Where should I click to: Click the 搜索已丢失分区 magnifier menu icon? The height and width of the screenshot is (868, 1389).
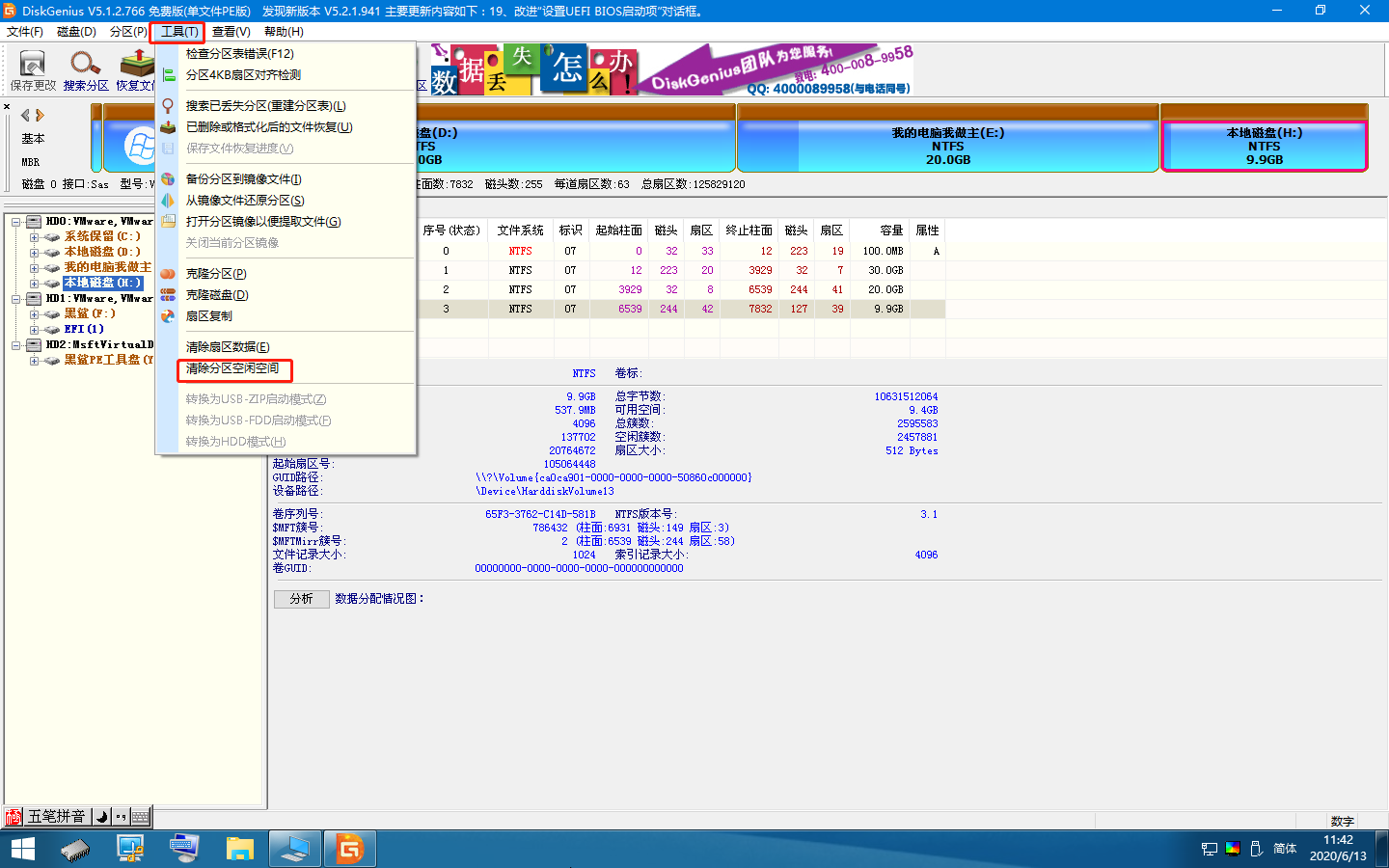[169, 106]
